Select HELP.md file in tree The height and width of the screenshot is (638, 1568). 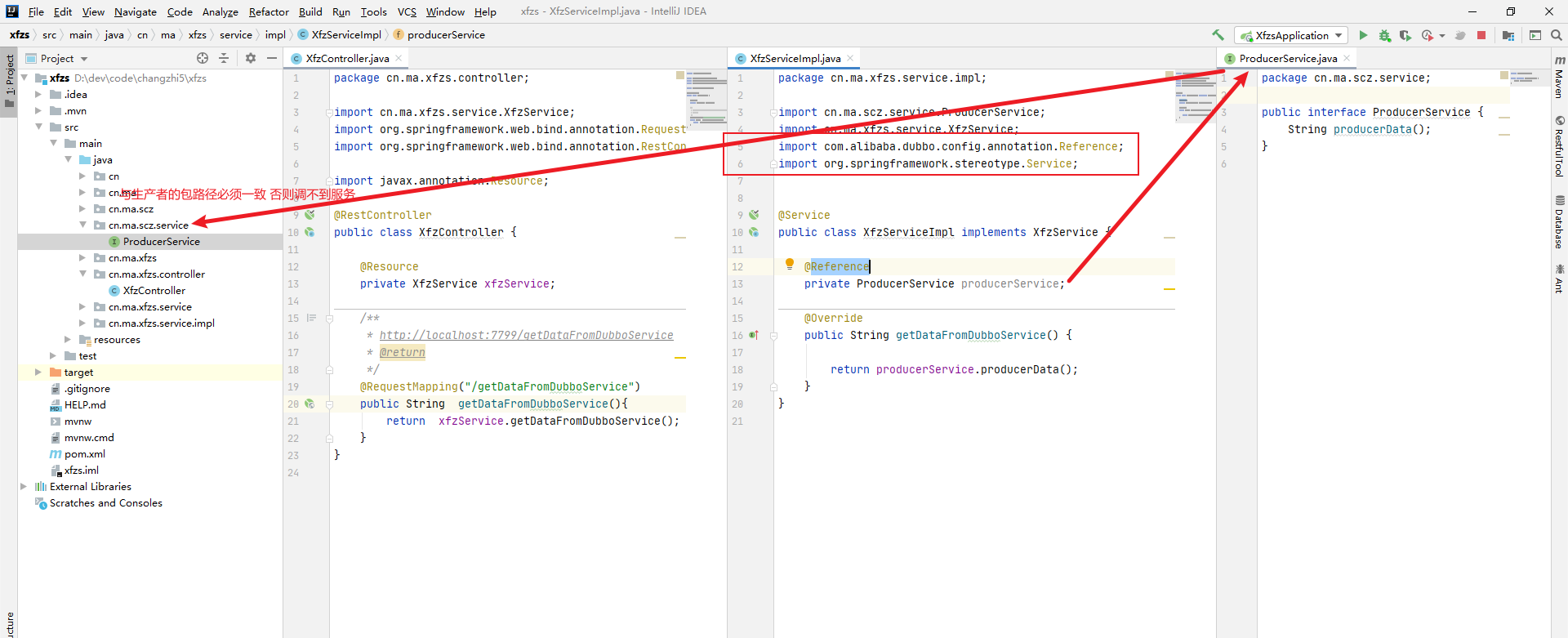(x=85, y=405)
